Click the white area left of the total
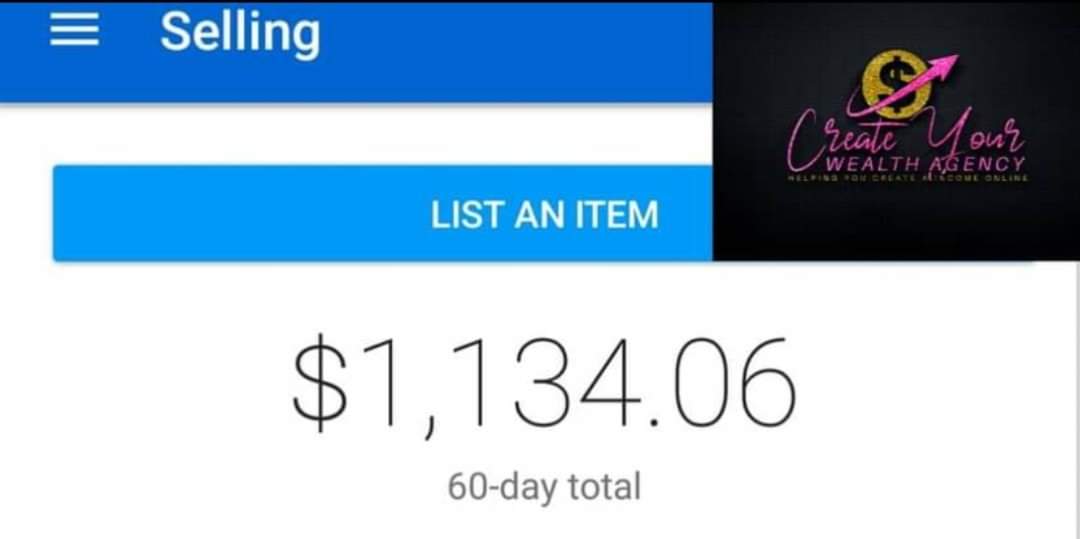This screenshot has width=1080, height=539. (145, 386)
